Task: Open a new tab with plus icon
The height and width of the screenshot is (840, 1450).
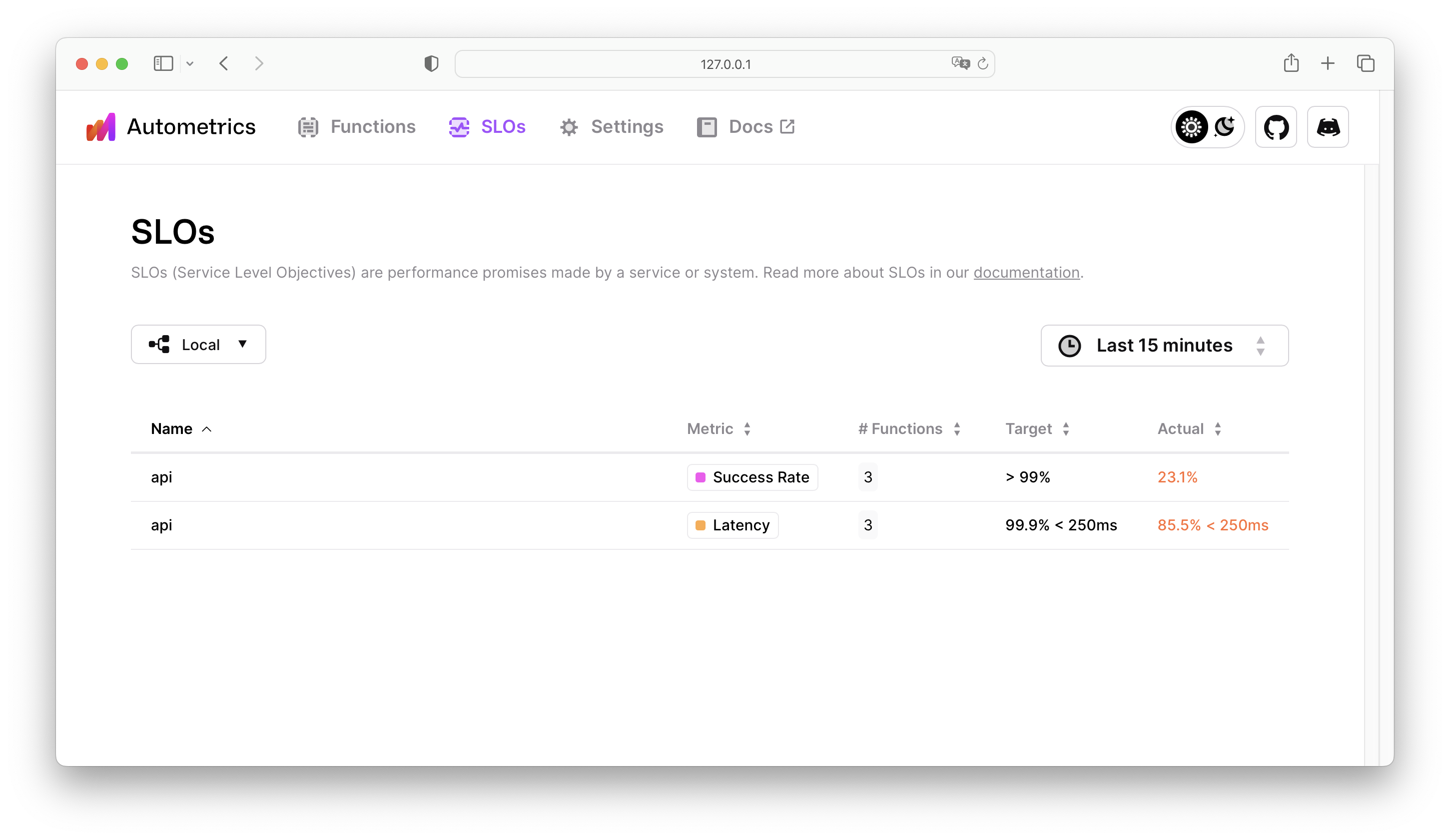Action: pyautogui.click(x=1328, y=63)
